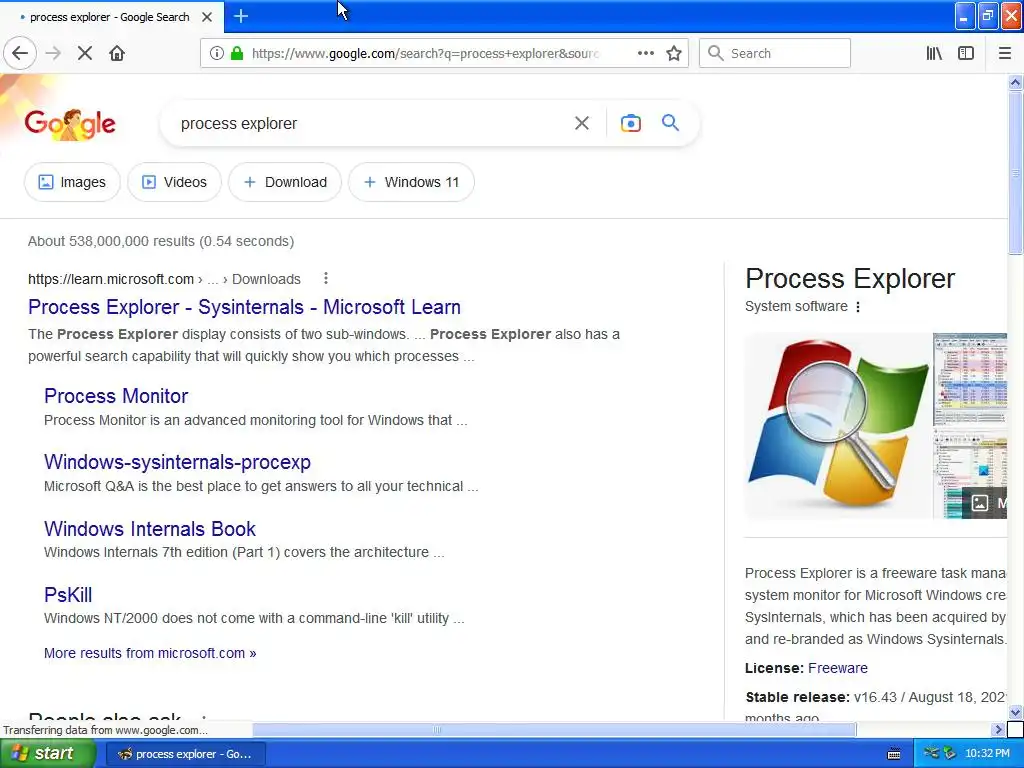The height and width of the screenshot is (768, 1024).
Task: Click the results count text
Action: (161, 241)
